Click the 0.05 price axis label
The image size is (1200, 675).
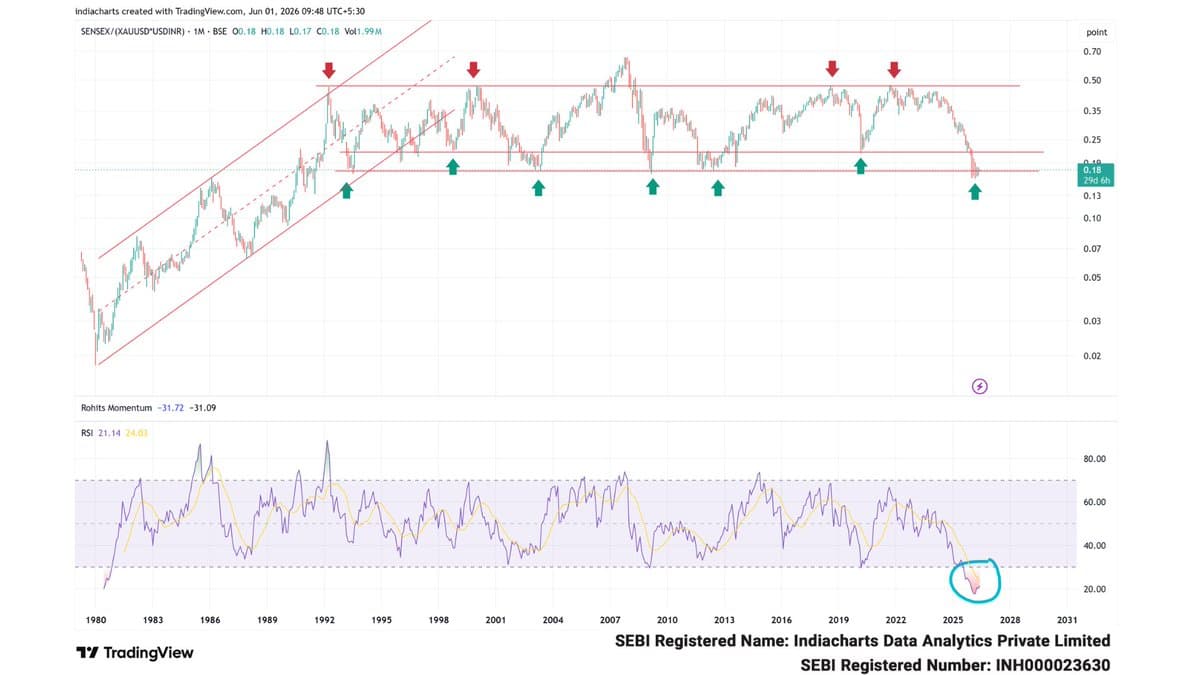(x=1092, y=277)
